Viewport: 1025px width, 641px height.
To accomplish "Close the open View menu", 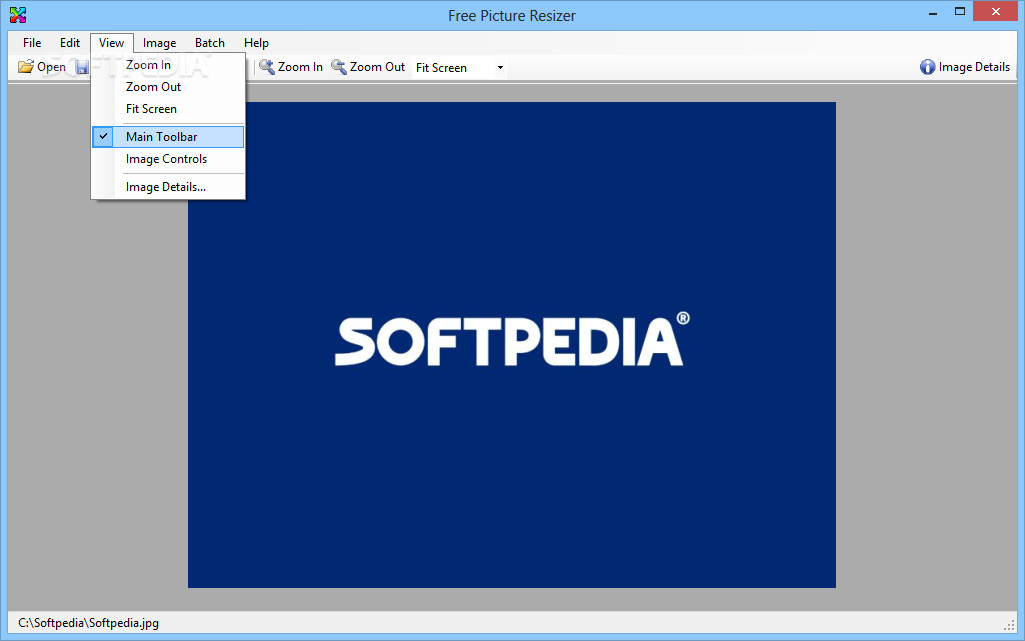I will click(x=112, y=42).
